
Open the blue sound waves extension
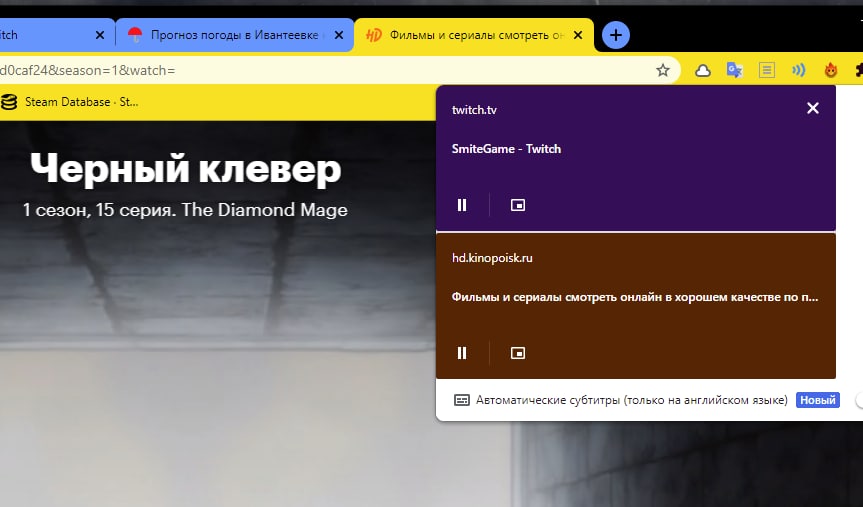[799, 70]
